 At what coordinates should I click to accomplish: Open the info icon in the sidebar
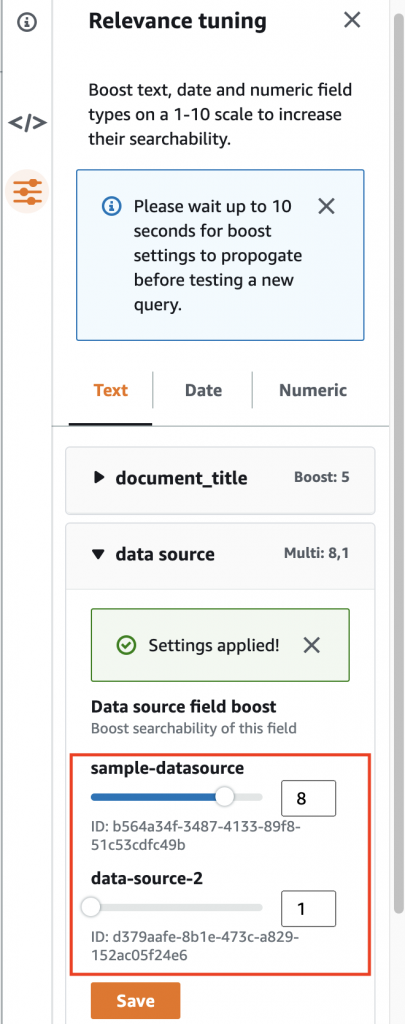pyautogui.click(x=27, y=24)
